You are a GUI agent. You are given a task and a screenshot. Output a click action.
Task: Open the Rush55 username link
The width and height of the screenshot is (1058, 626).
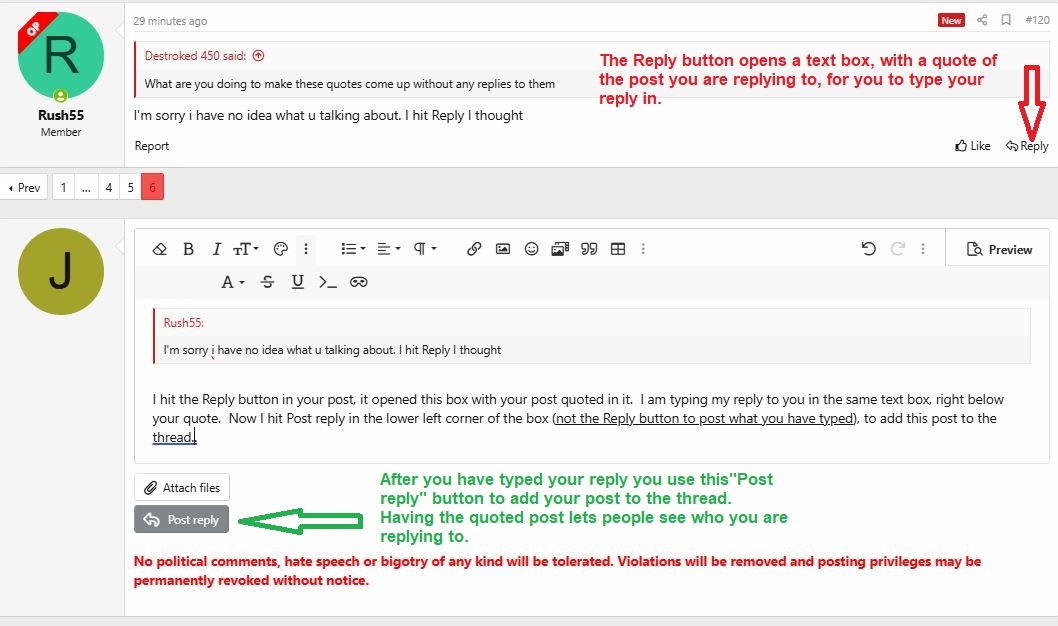[61, 115]
